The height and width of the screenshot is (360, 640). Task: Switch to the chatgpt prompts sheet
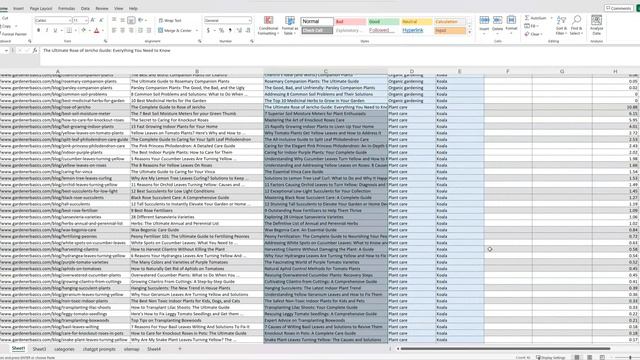(x=99, y=349)
